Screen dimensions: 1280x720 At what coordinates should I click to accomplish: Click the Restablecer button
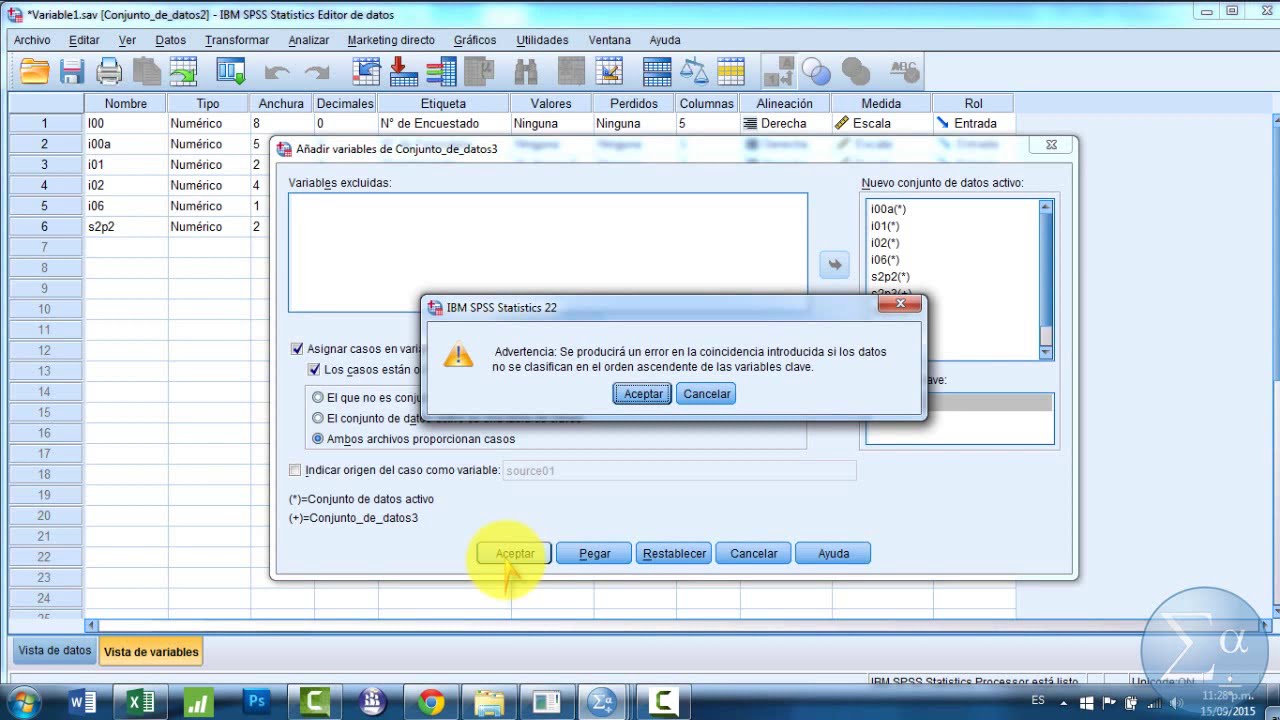click(x=674, y=554)
